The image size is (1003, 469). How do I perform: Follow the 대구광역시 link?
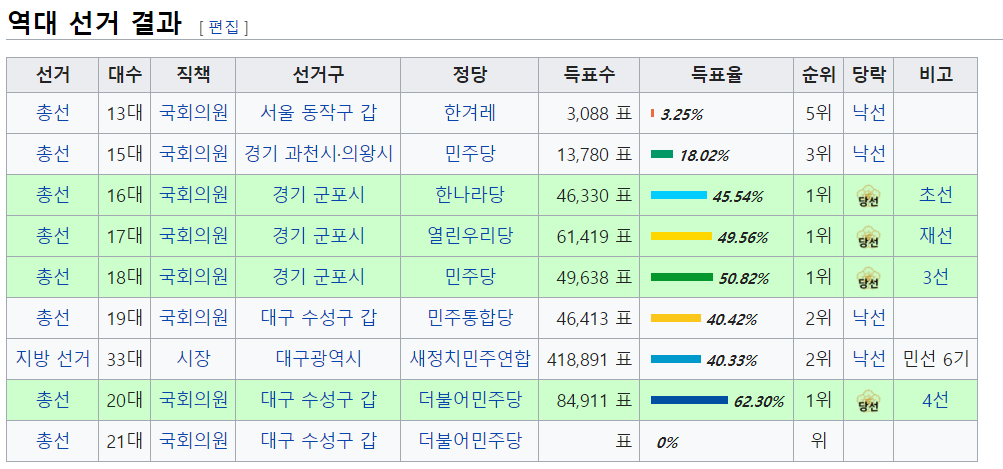click(x=318, y=359)
